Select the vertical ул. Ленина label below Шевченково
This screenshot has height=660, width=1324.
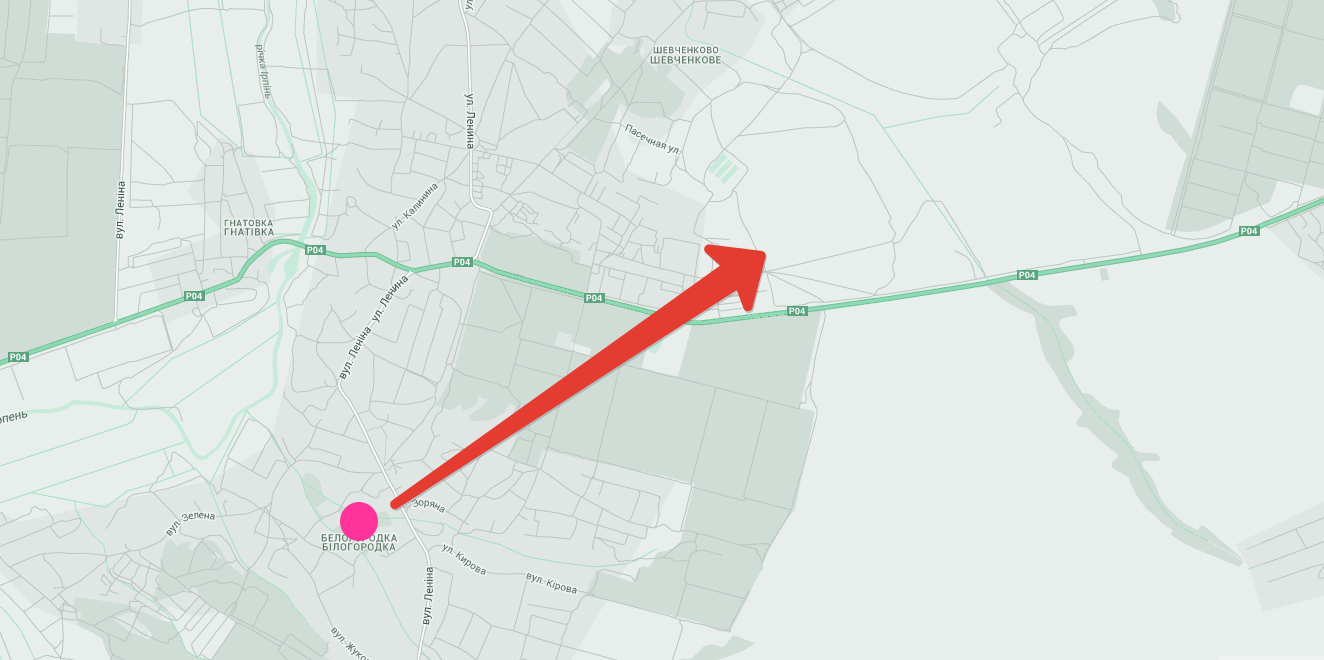469,121
